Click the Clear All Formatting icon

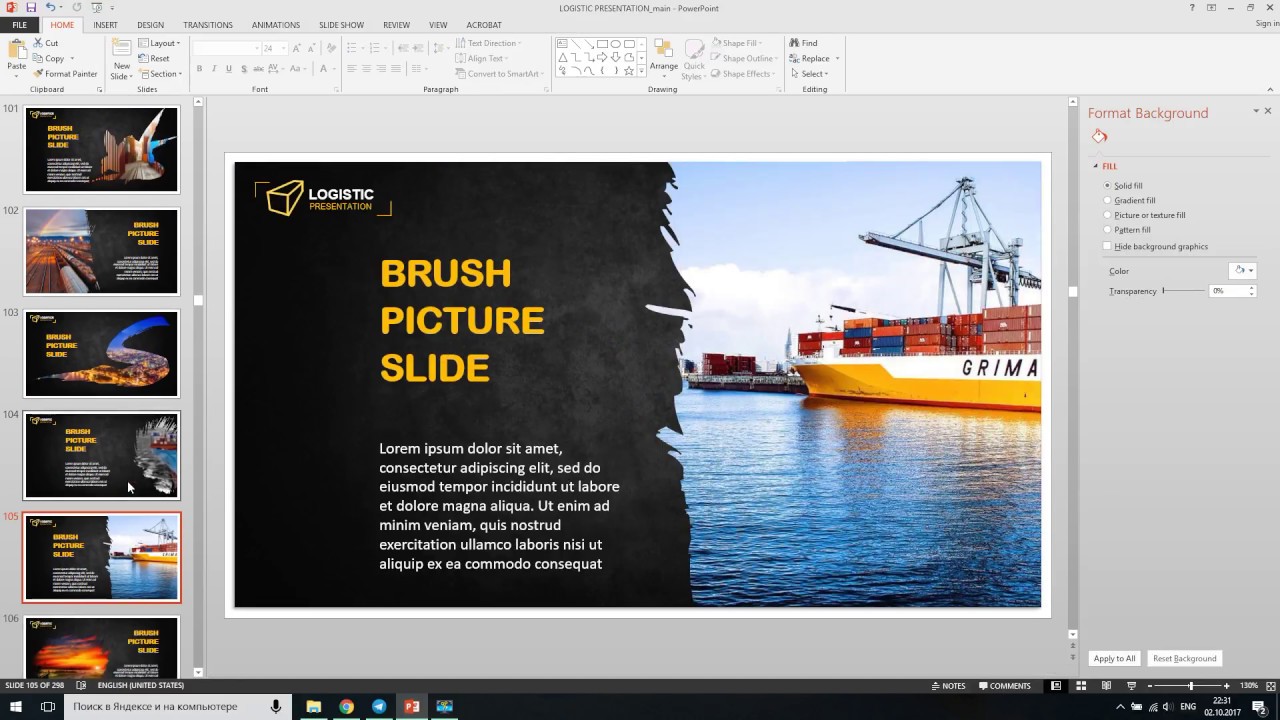331,48
